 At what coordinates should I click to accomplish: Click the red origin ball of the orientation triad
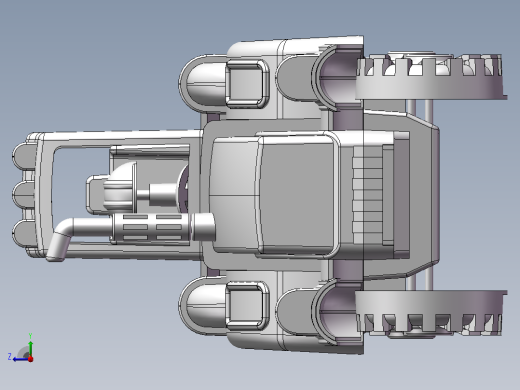[x=31, y=359]
